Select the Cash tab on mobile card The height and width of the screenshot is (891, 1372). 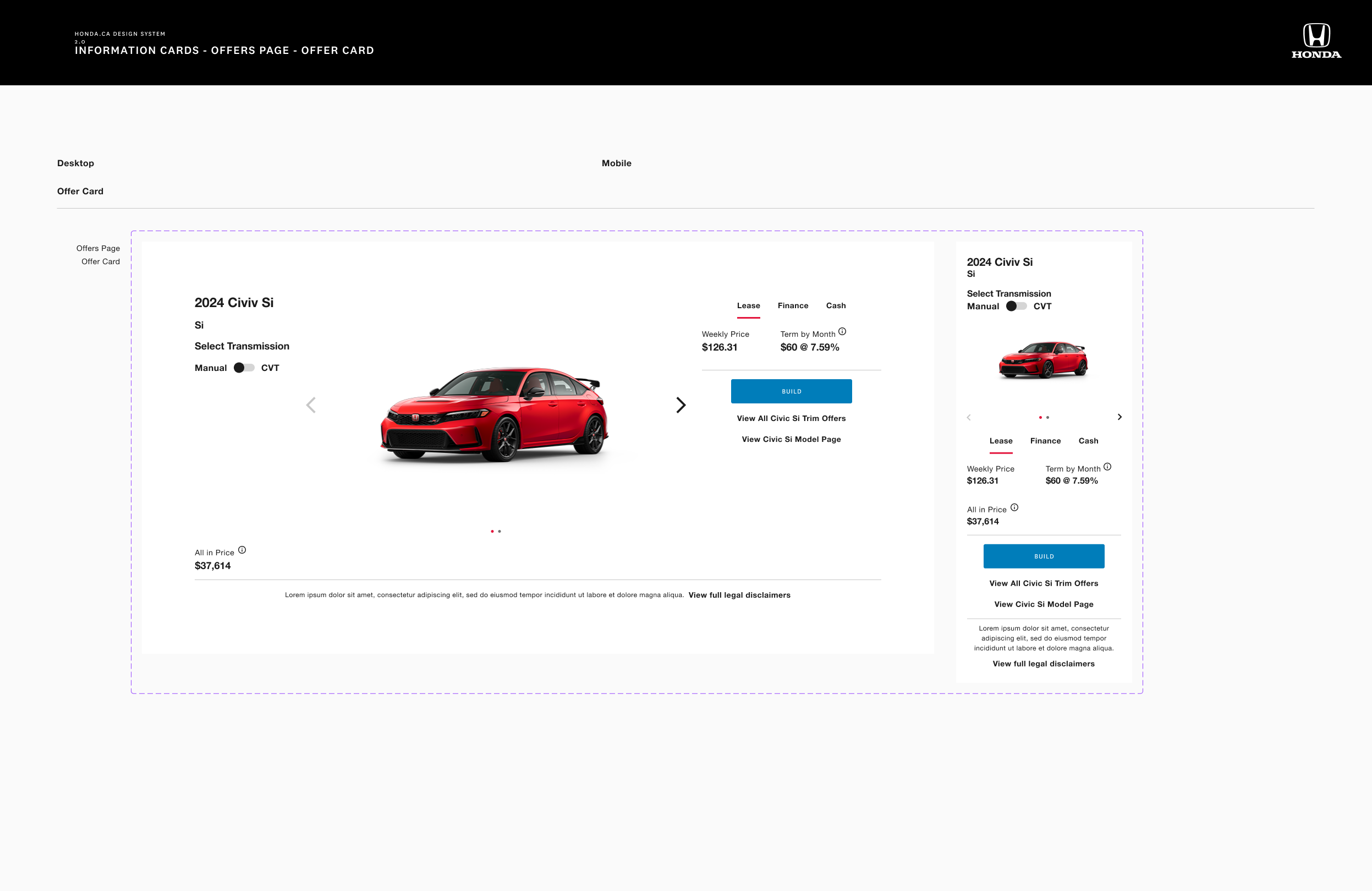coord(1088,441)
